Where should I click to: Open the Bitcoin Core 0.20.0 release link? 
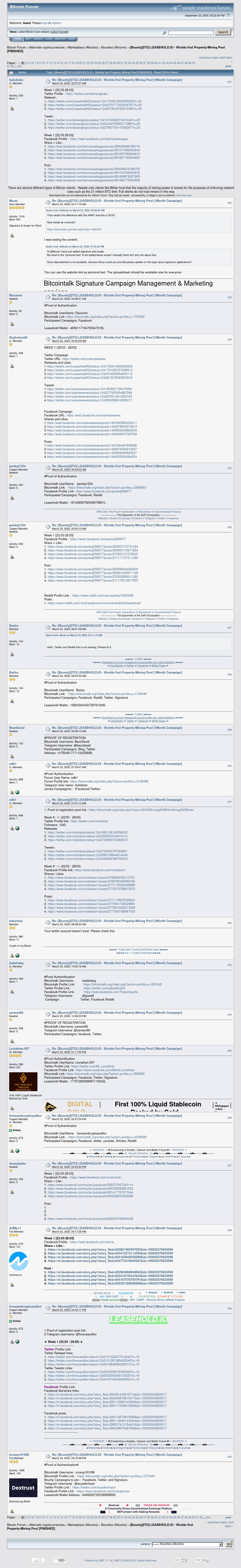tap(54, 32)
